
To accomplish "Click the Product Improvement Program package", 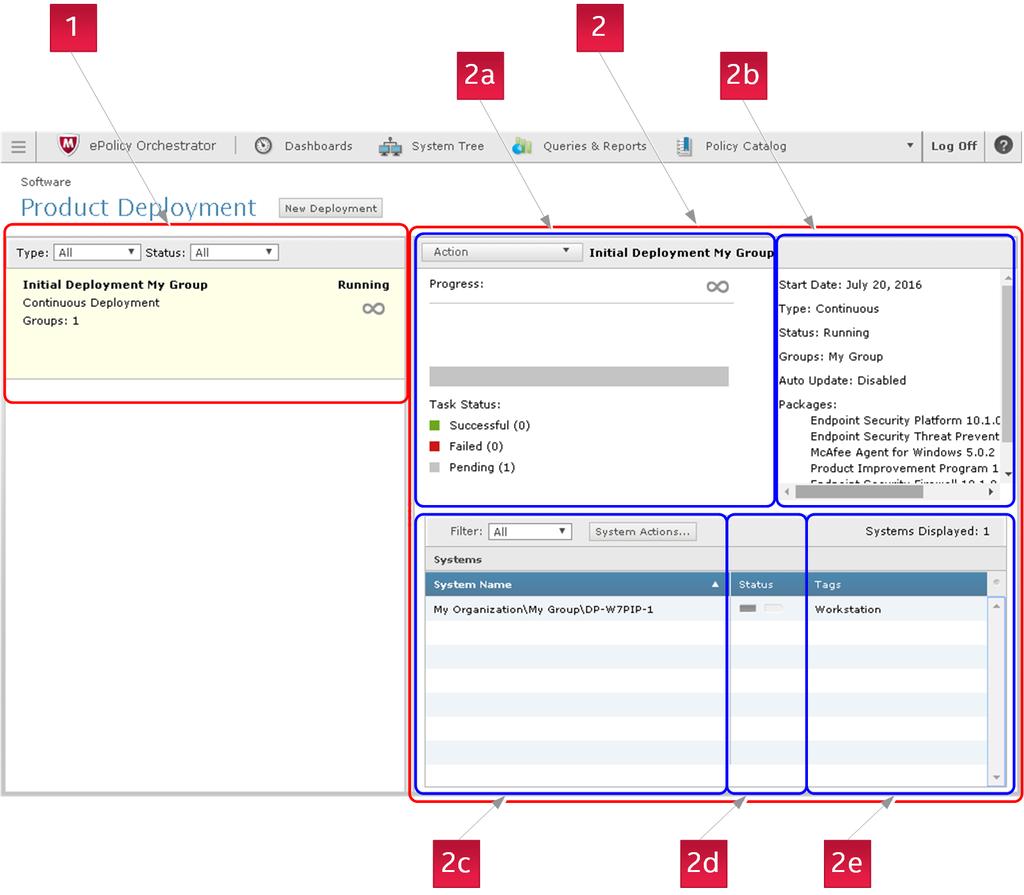I will click(x=904, y=468).
